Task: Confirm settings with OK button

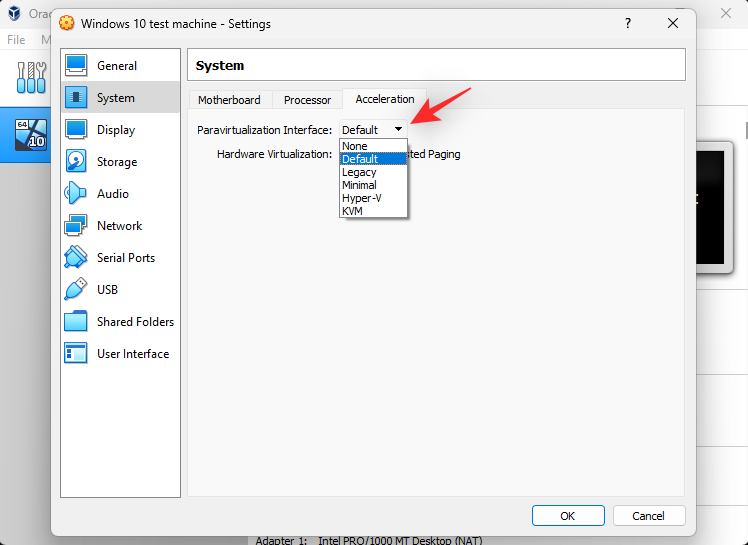Action: [x=568, y=515]
